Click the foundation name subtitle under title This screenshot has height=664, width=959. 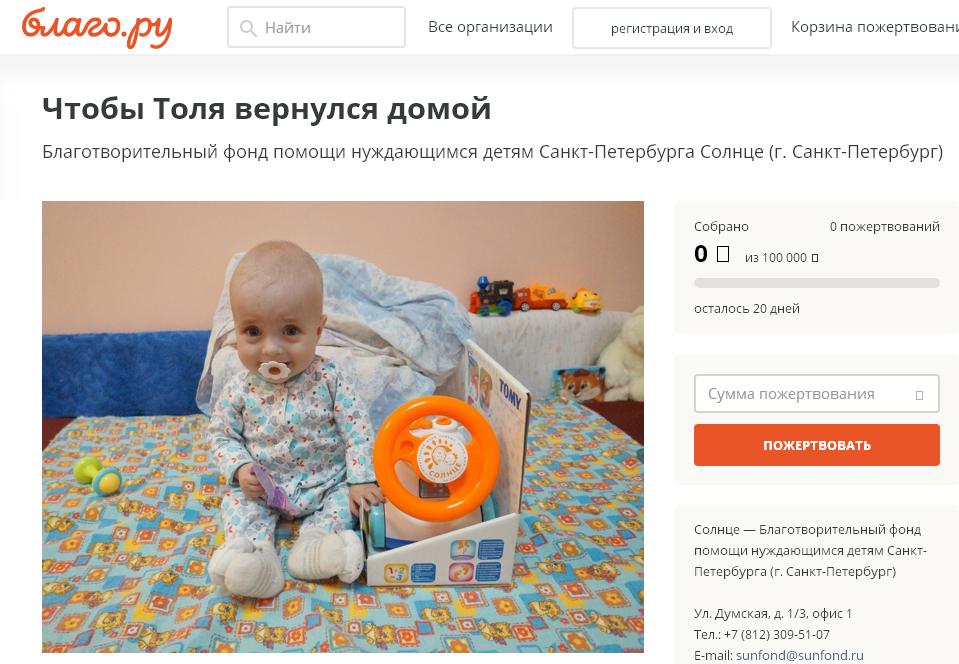(492, 152)
